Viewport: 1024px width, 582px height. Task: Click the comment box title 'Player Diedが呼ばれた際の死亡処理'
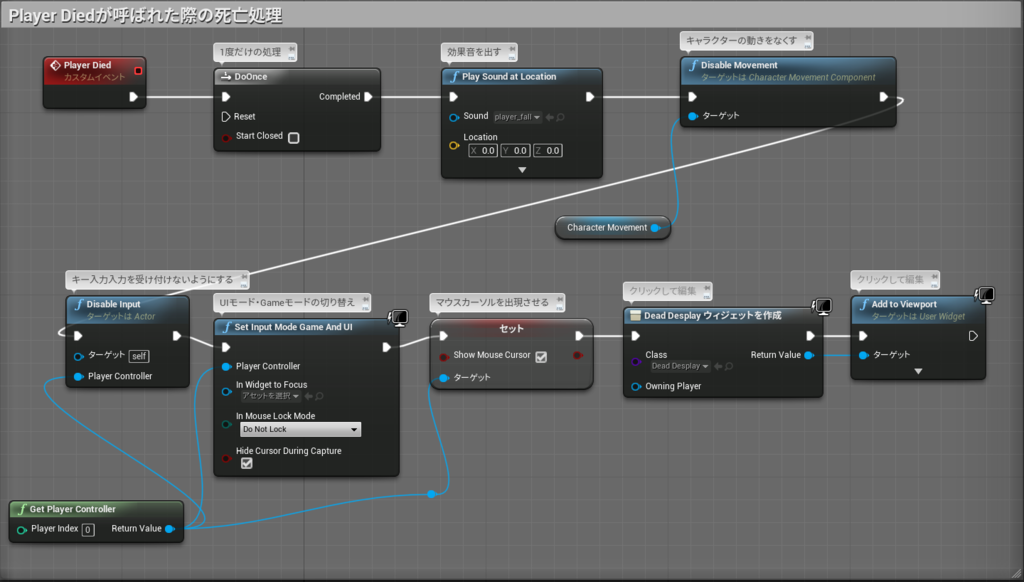click(x=145, y=16)
